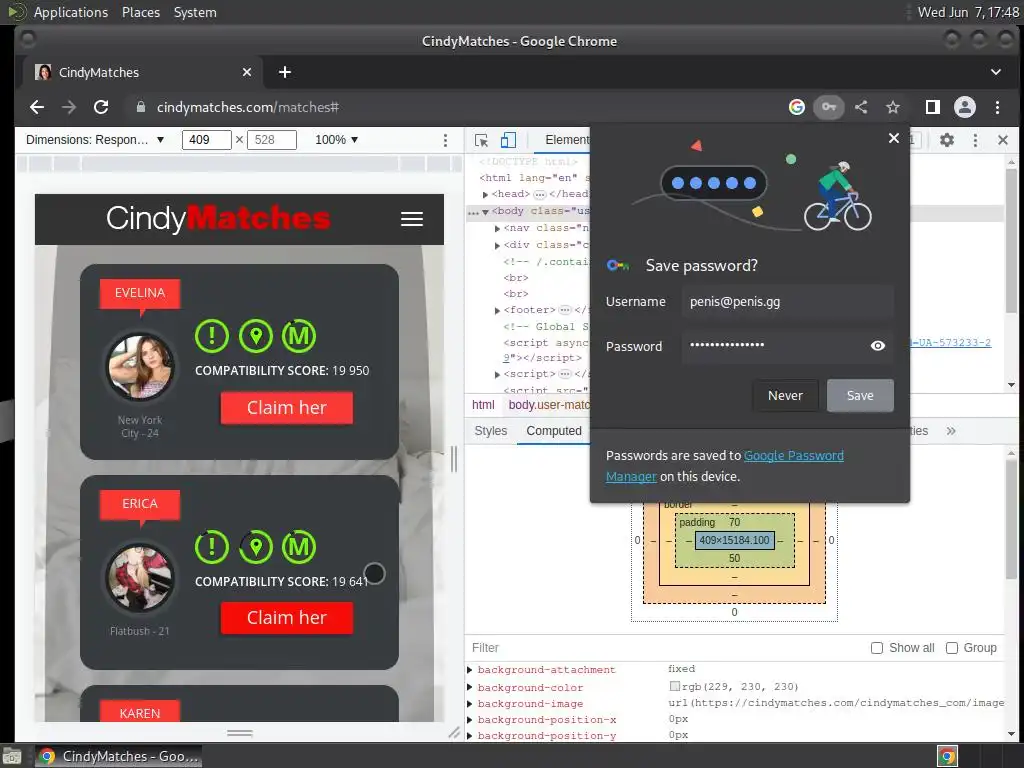Screen dimensions: 1024x768
Task: Click the viewport width field 409
Action: click(x=206, y=140)
